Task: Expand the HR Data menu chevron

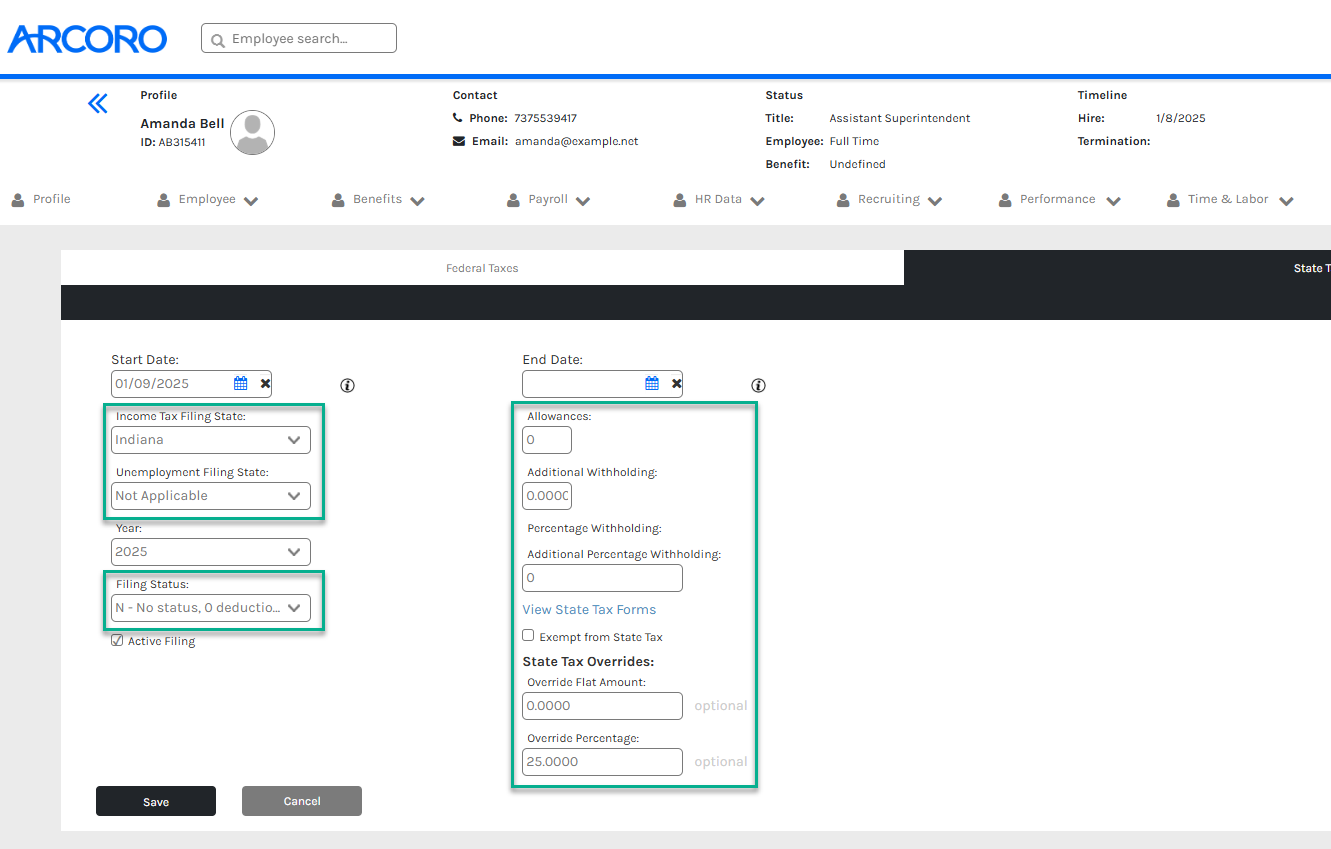Action: click(757, 201)
